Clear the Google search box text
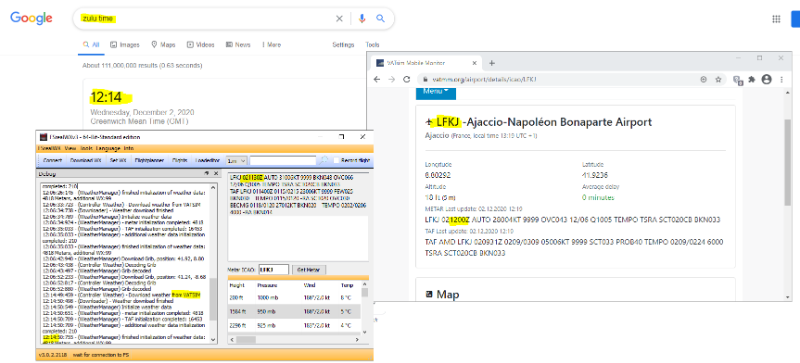The width and height of the screenshot is (800, 363). tap(339, 19)
